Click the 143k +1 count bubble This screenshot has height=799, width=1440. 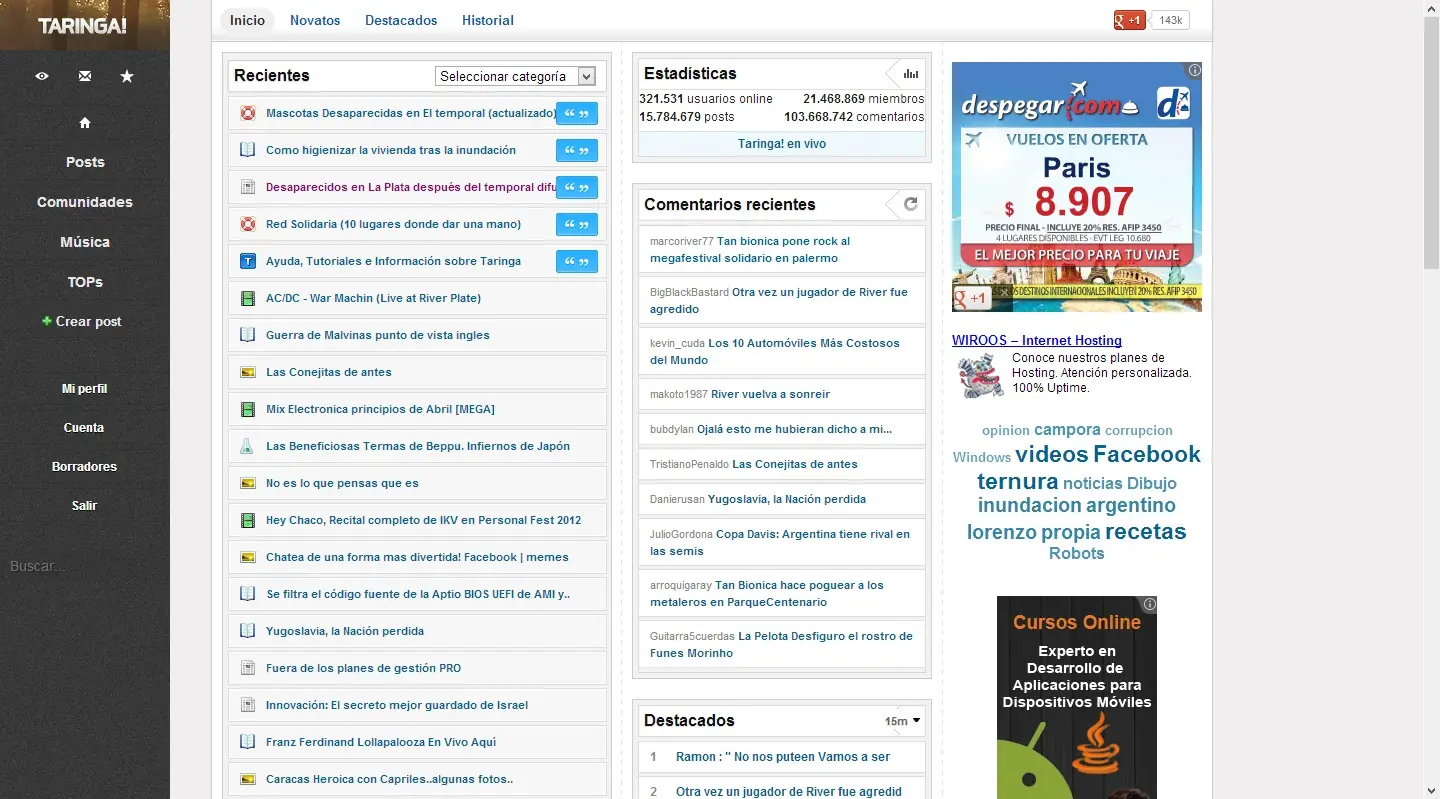pos(1170,20)
